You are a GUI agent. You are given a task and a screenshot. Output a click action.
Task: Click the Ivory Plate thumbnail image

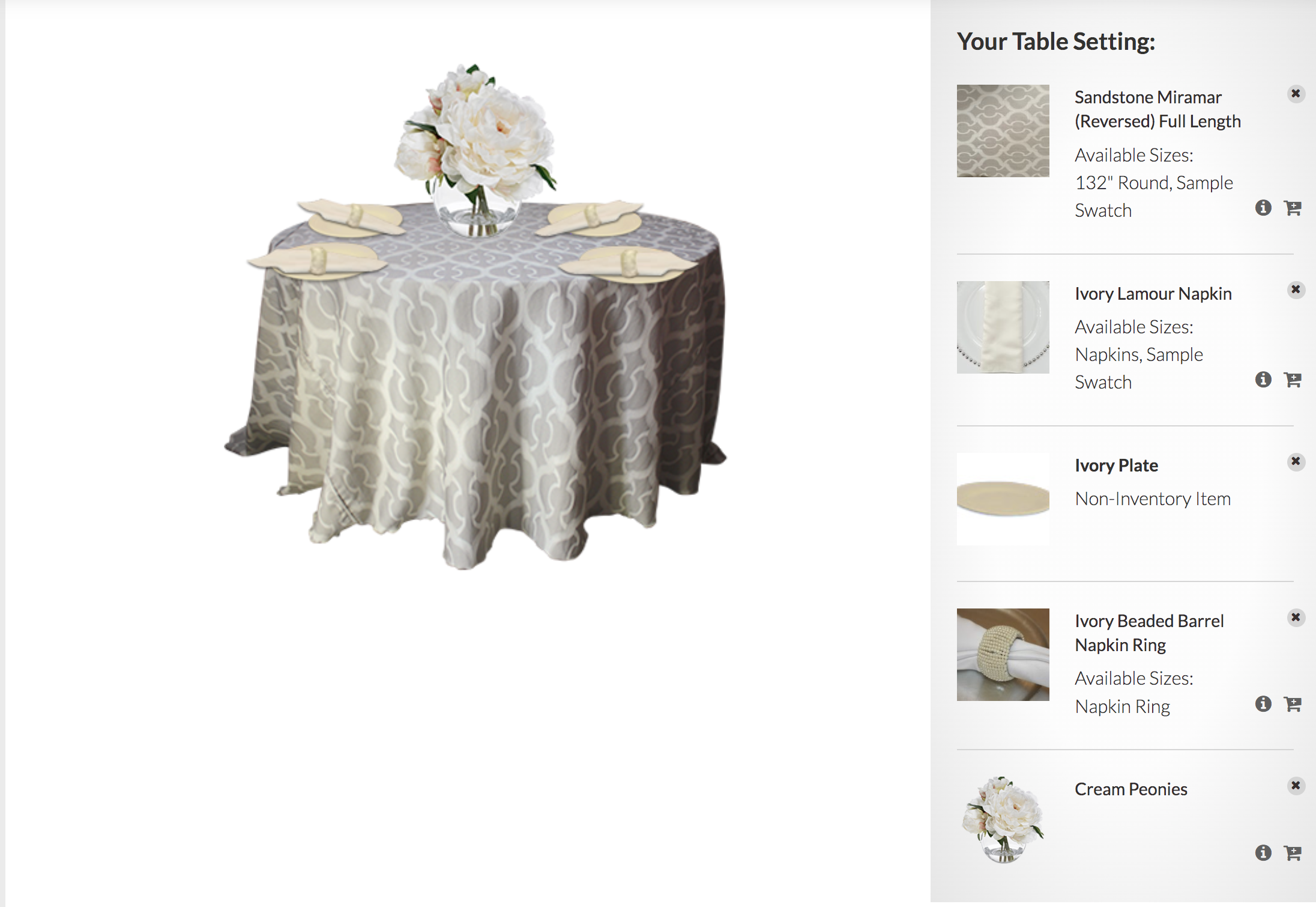click(x=1003, y=499)
